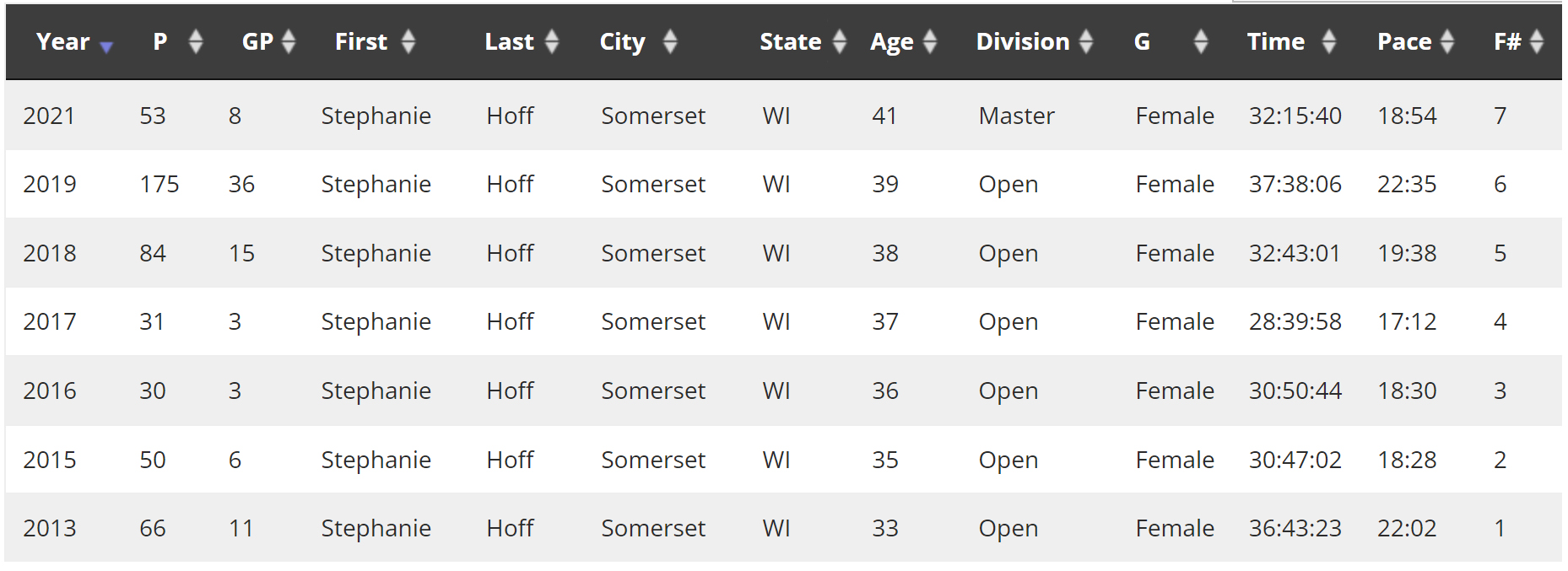1568x571 pixels.
Task: Sort by GP column arrows
Action: pos(289,41)
